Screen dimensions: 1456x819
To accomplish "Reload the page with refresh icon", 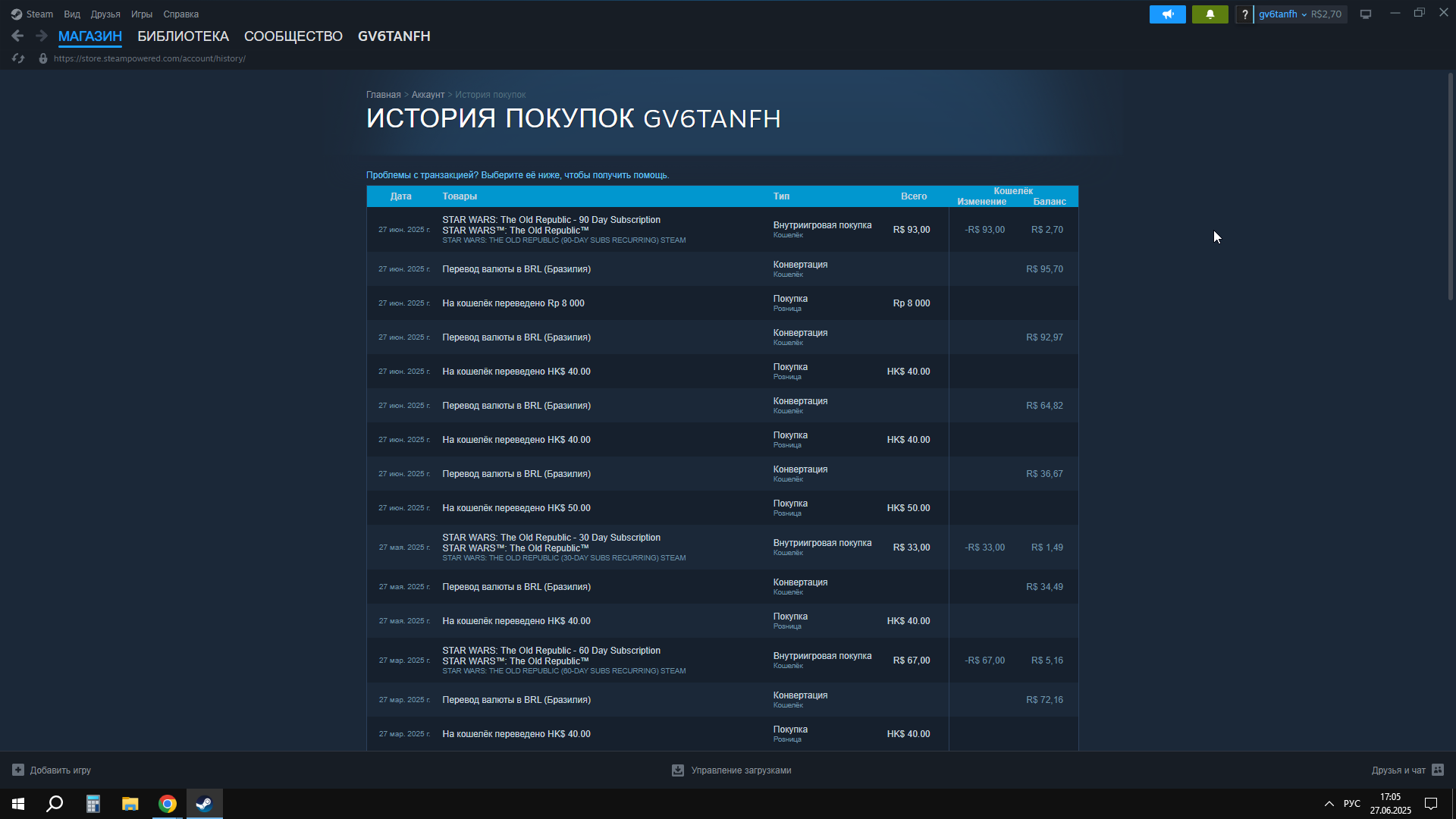I will (18, 58).
